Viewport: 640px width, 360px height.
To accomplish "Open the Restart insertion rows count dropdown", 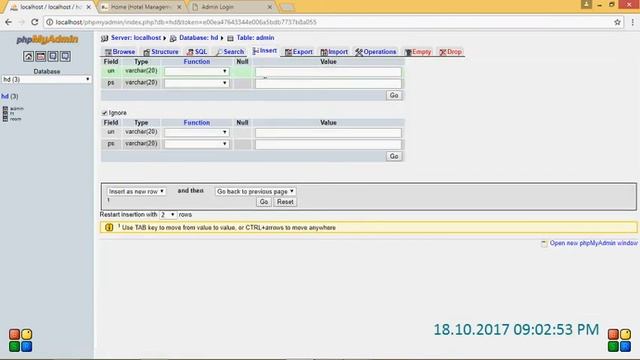I will [168, 214].
